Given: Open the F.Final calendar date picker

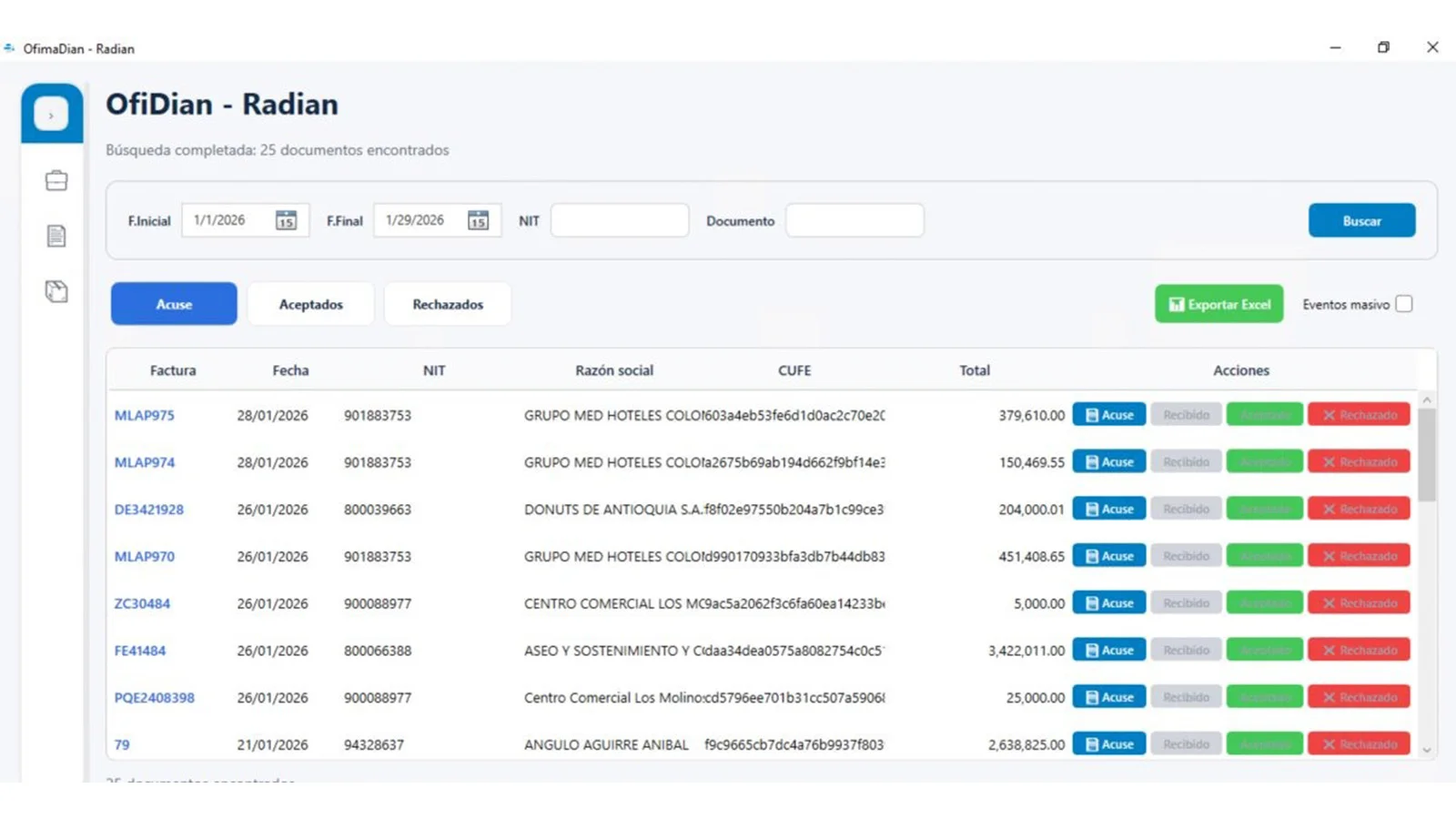Looking at the screenshot, I should click(x=478, y=220).
